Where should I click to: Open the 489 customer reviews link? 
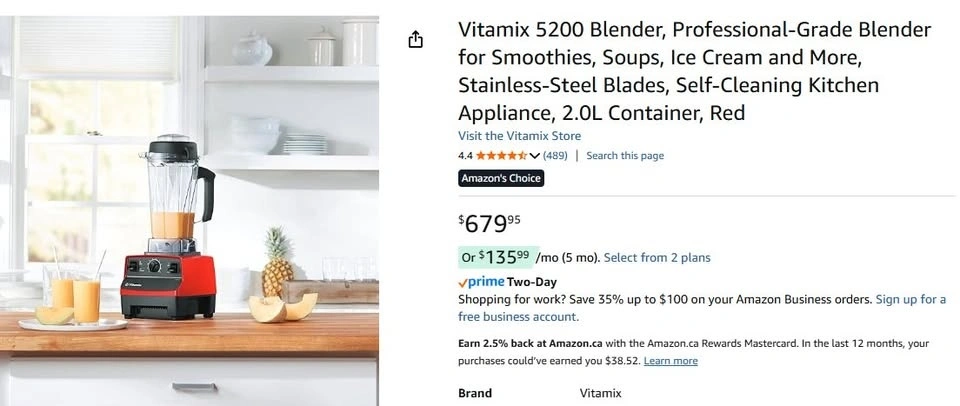click(555, 156)
